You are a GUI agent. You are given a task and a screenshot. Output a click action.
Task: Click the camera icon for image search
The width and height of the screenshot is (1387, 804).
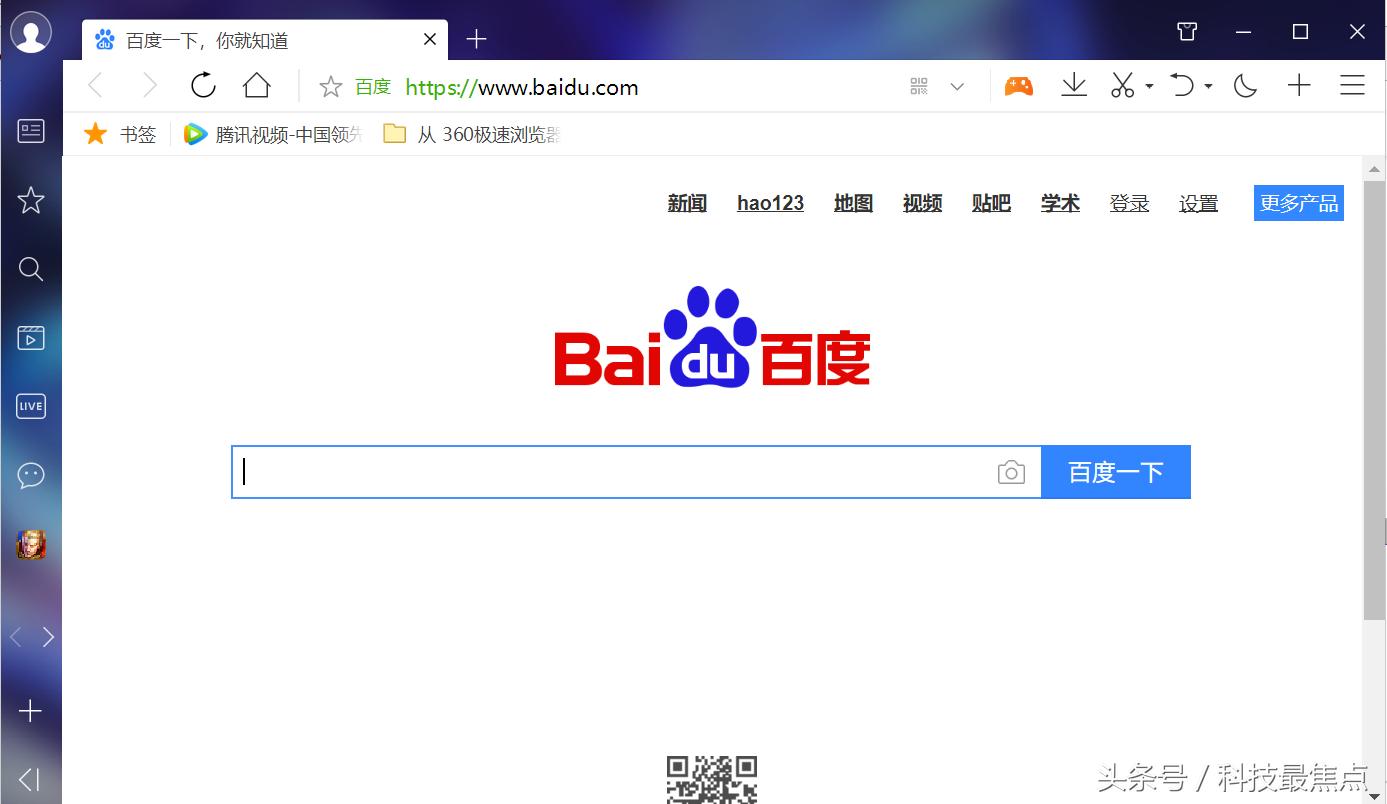pos(1011,471)
